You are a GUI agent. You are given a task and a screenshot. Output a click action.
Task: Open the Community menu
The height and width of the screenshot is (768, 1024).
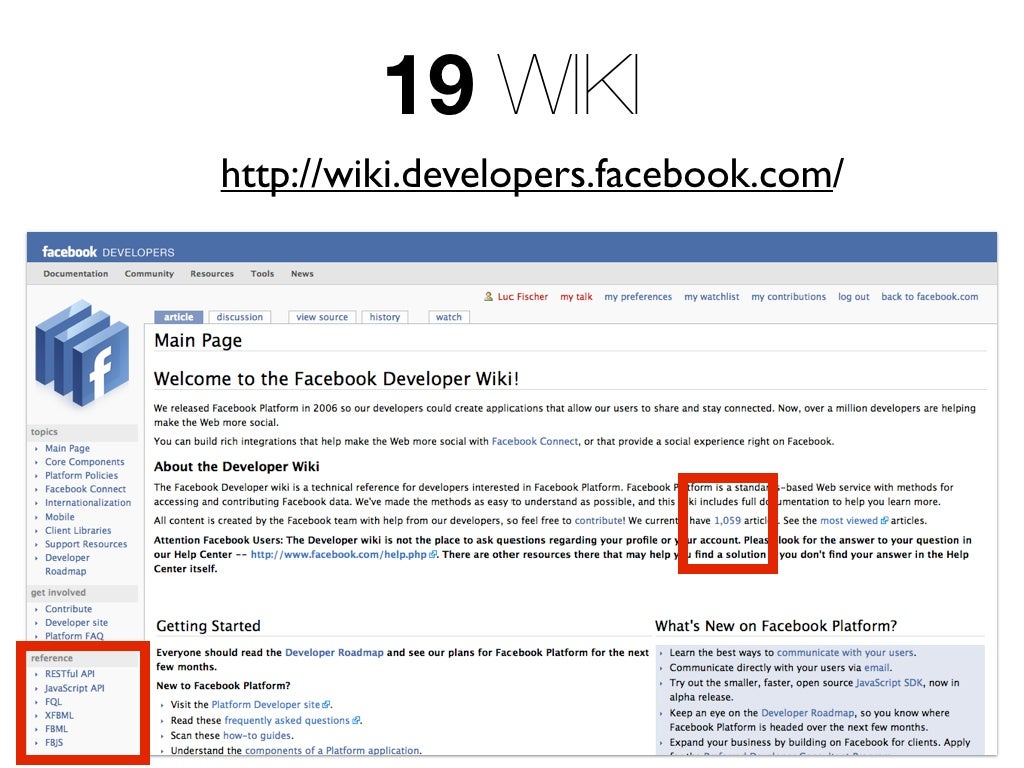point(150,274)
